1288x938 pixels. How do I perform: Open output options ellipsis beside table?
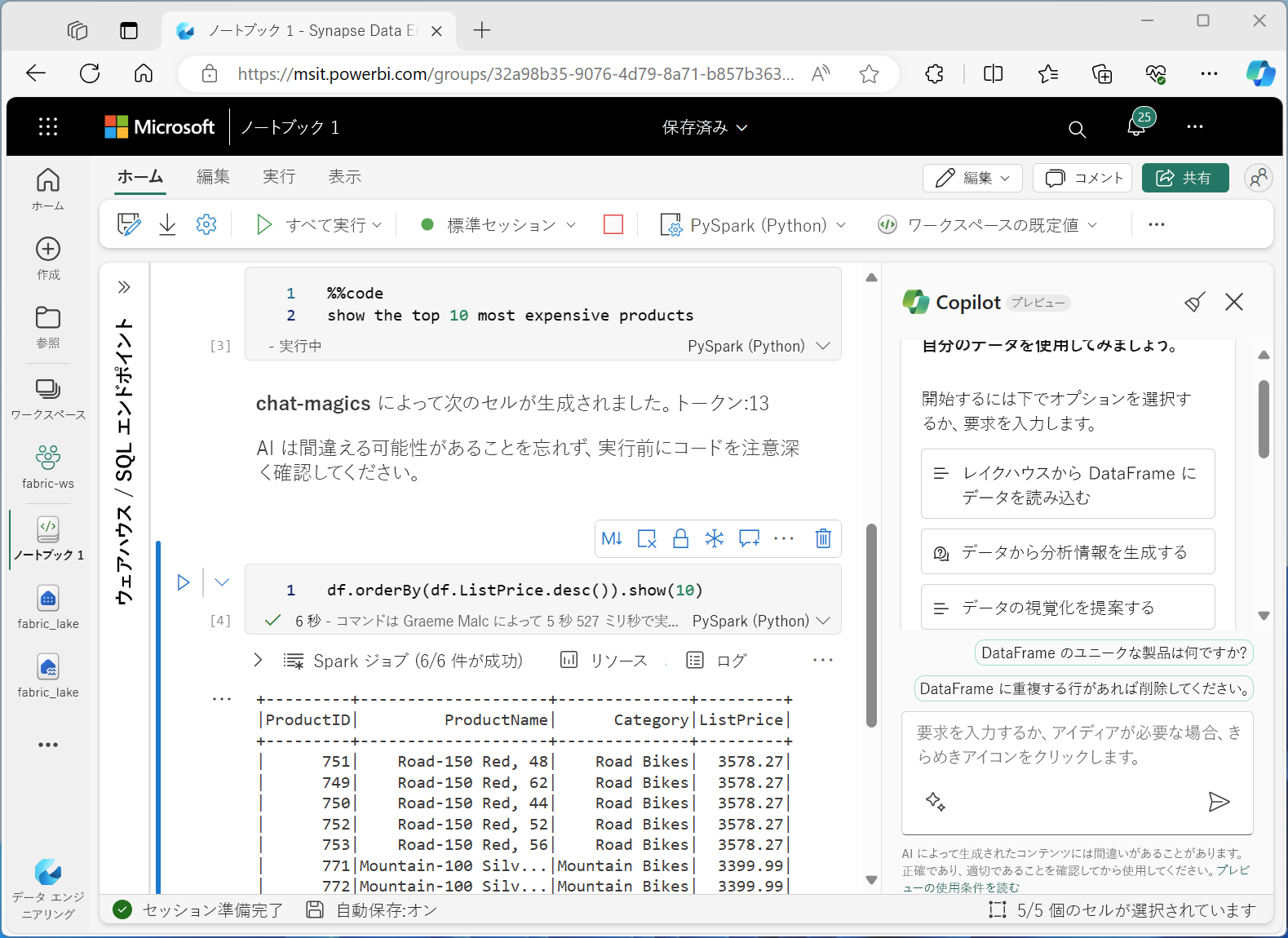point(222,699)
